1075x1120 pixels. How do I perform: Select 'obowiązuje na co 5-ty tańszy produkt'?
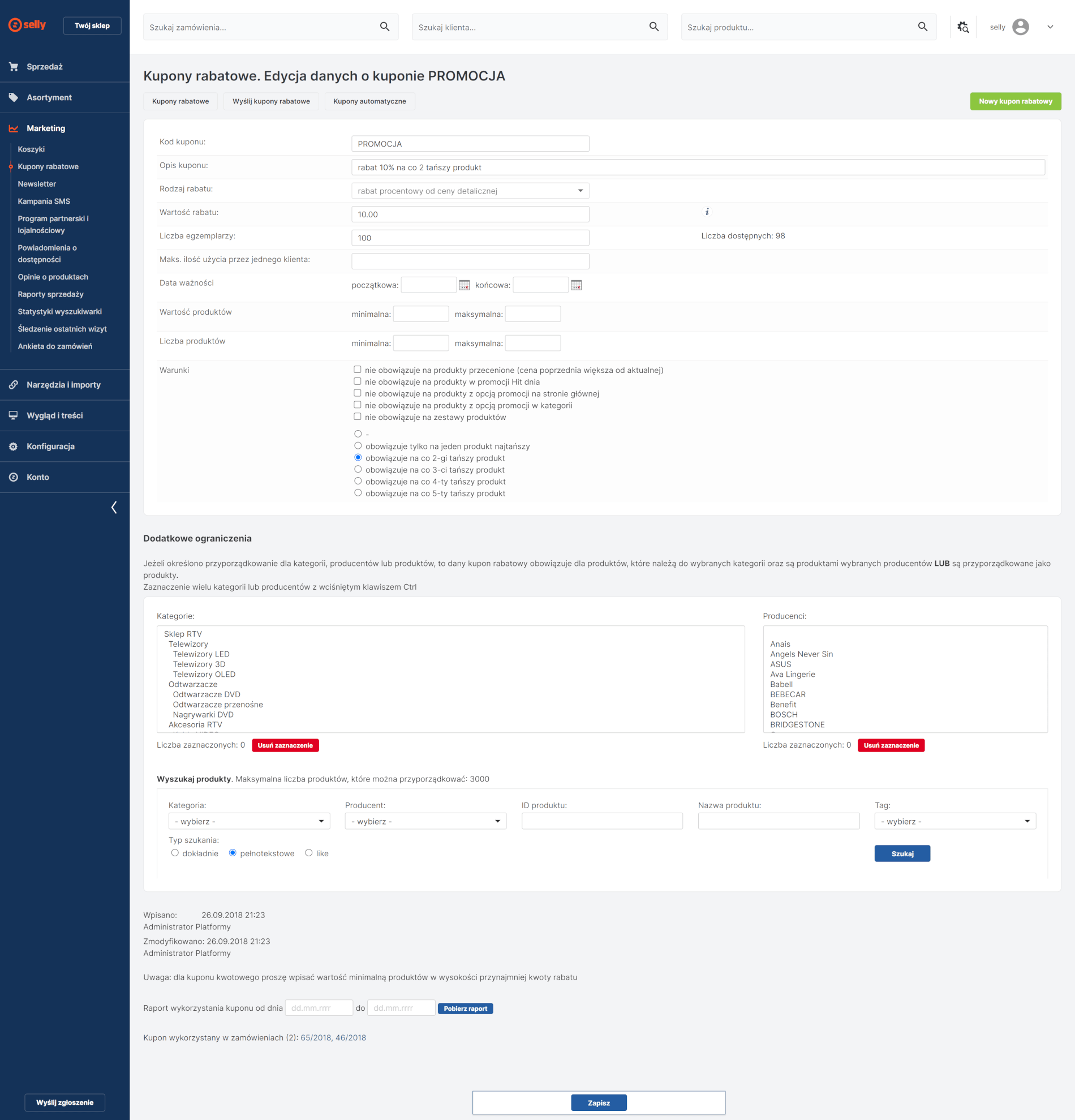358,492
